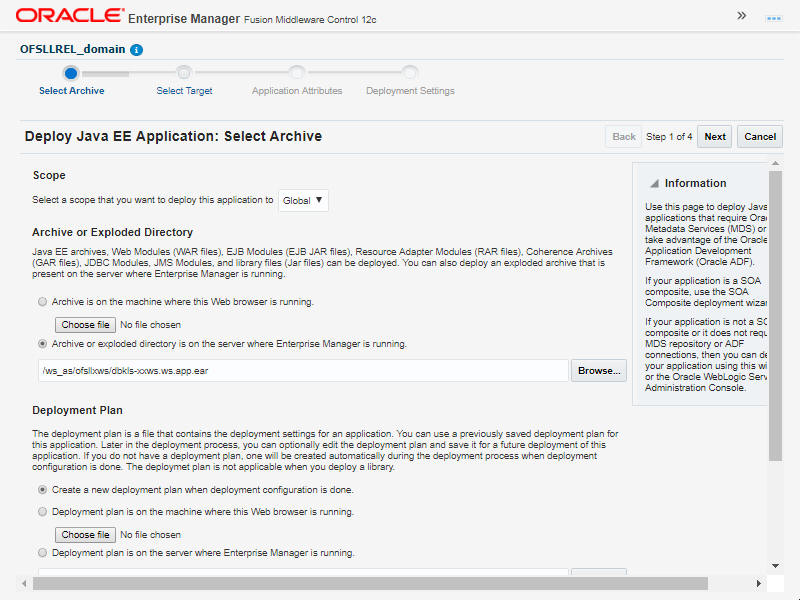Go to the Select Target train step
Viewport: 800px width, 600px height.
[x=184, y=81]
